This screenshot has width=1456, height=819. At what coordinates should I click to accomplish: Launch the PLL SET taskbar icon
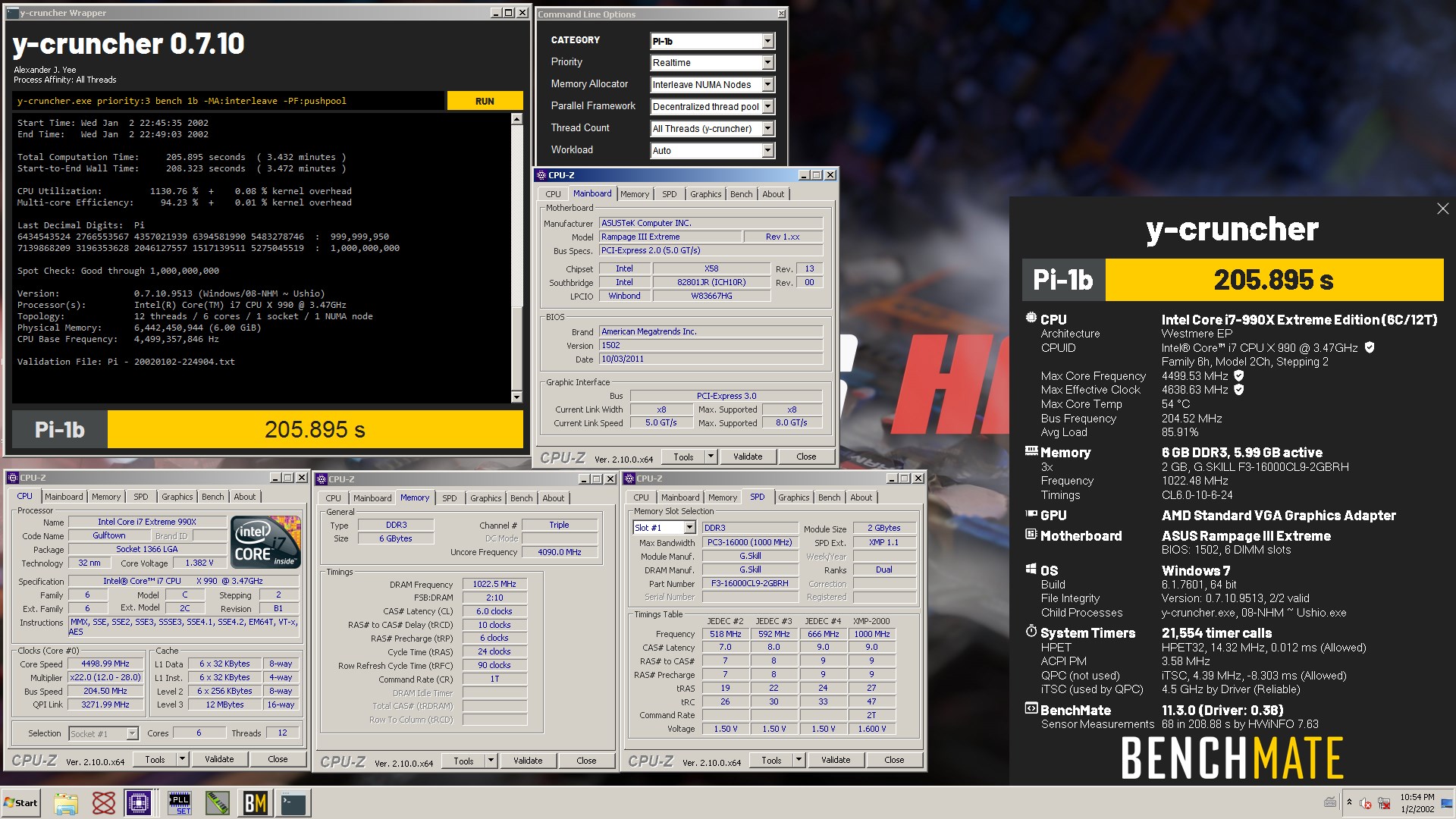pyautogui.click(x=180, y=803)
